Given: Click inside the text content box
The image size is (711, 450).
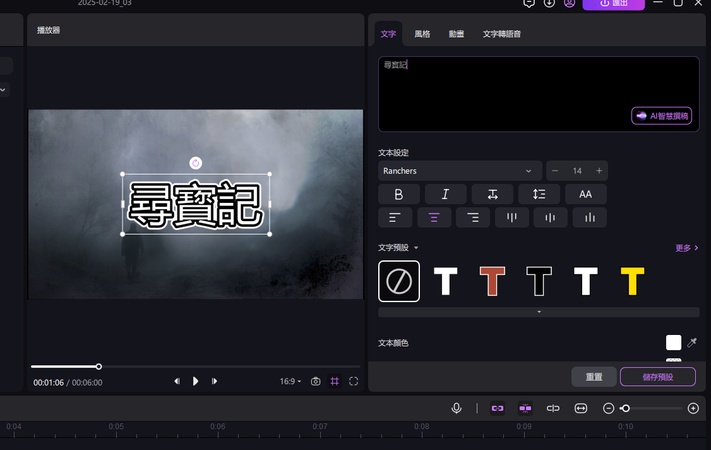Looking at the screenshot, I should tap(539, 94).
